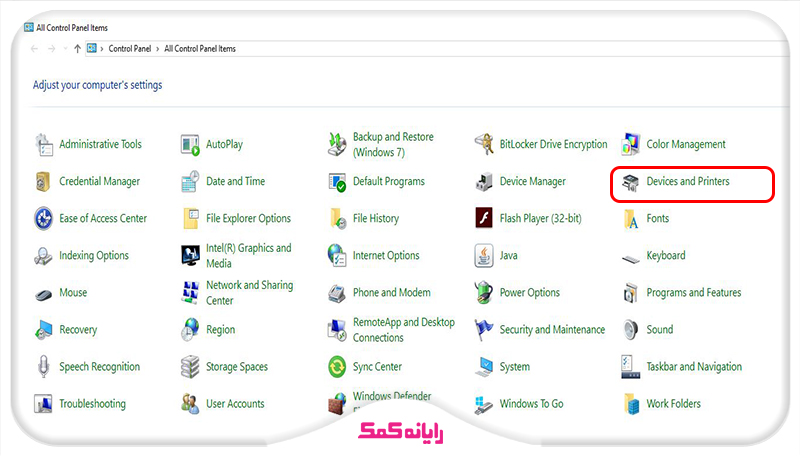
Task: Open the recent locations dropdown arrow
Action: [65, 49]
